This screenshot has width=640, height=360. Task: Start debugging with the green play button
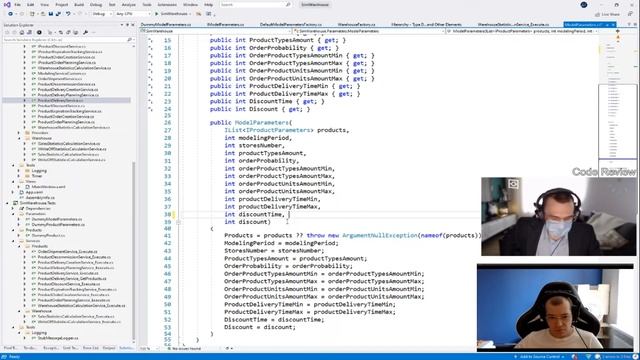coord(156,14)
